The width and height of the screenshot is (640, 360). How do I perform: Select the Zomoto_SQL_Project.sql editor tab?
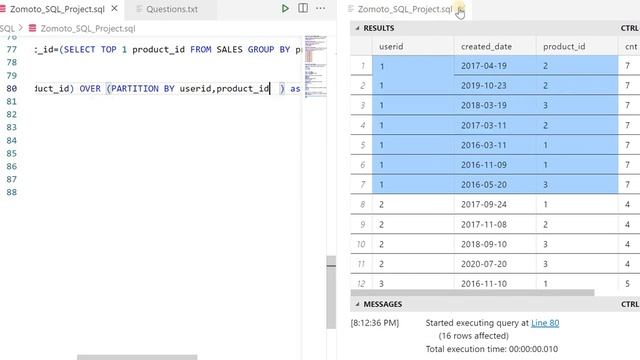click(x=57, y=9)
